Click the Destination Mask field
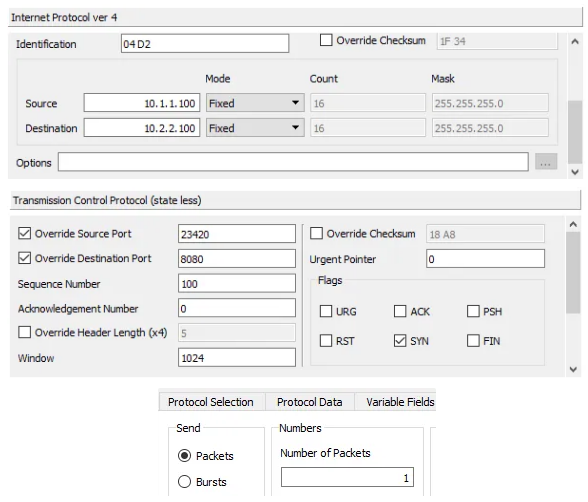 (490, 128)
